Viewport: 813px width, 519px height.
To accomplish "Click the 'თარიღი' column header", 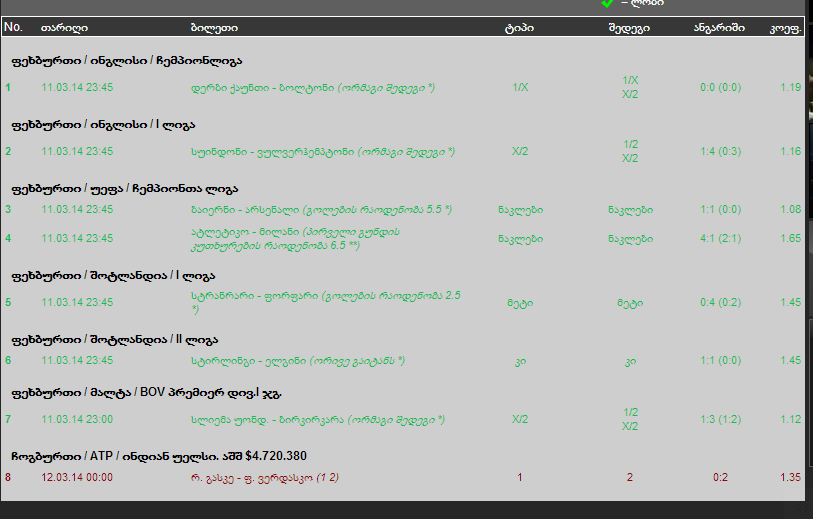I will click(64, 27).
